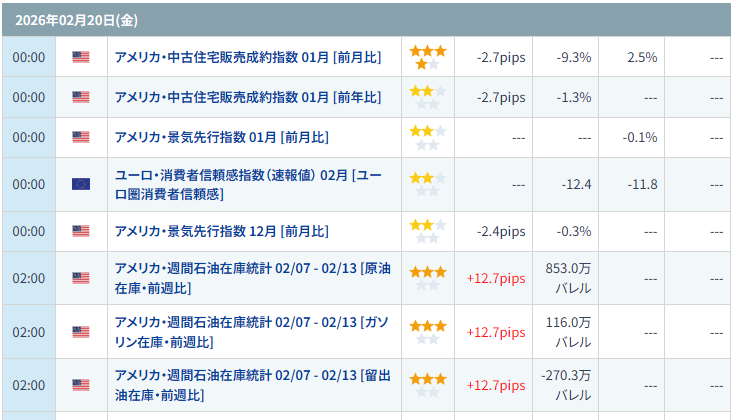The width and height of the screenshot is (737, 420).
Task: Click the star rating in ガソリン在庫 row
Action: click(x=428, y=332)
